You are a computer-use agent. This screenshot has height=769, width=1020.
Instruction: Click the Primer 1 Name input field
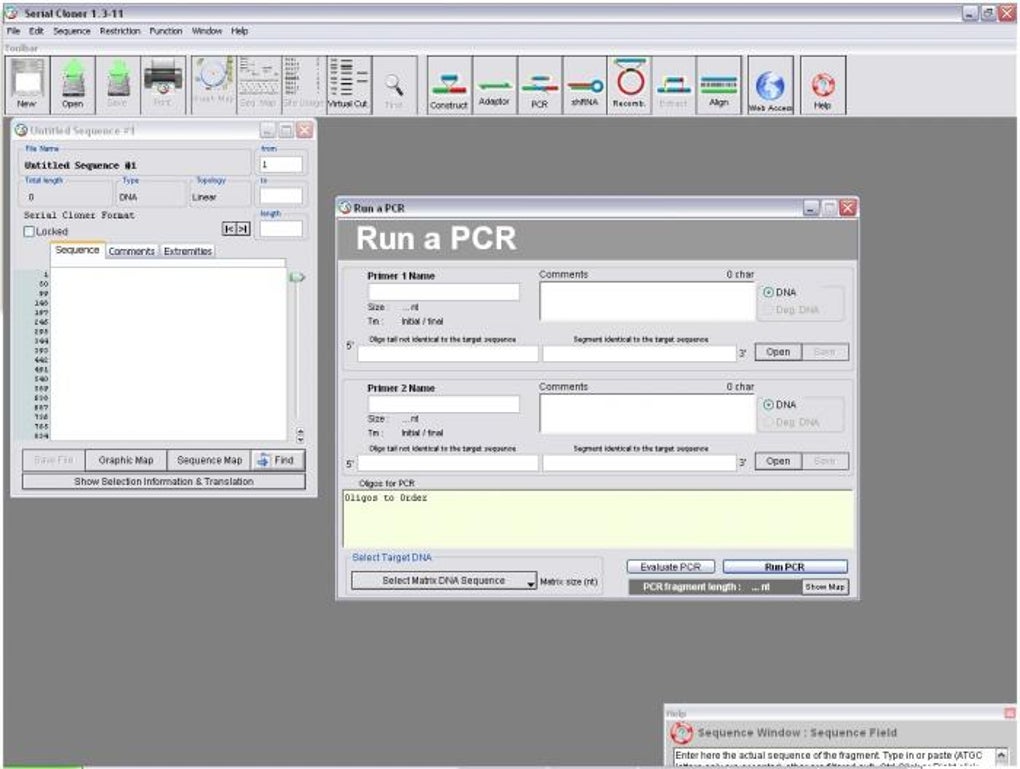(444, 292)
